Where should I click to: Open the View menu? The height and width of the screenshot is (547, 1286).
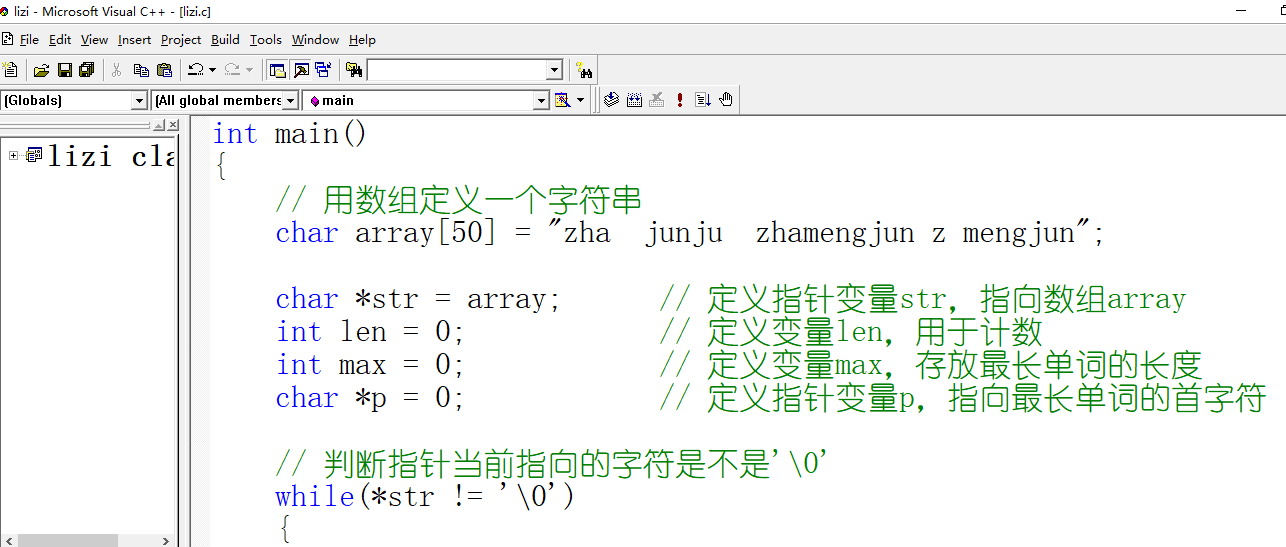94,40
